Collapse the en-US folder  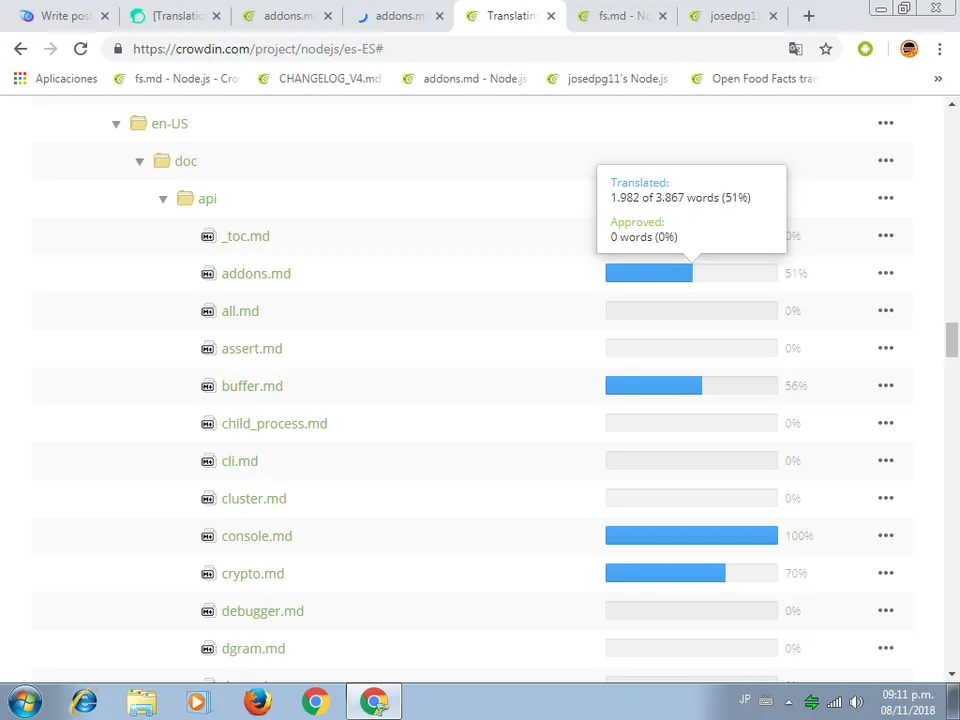tap(116, 124)
